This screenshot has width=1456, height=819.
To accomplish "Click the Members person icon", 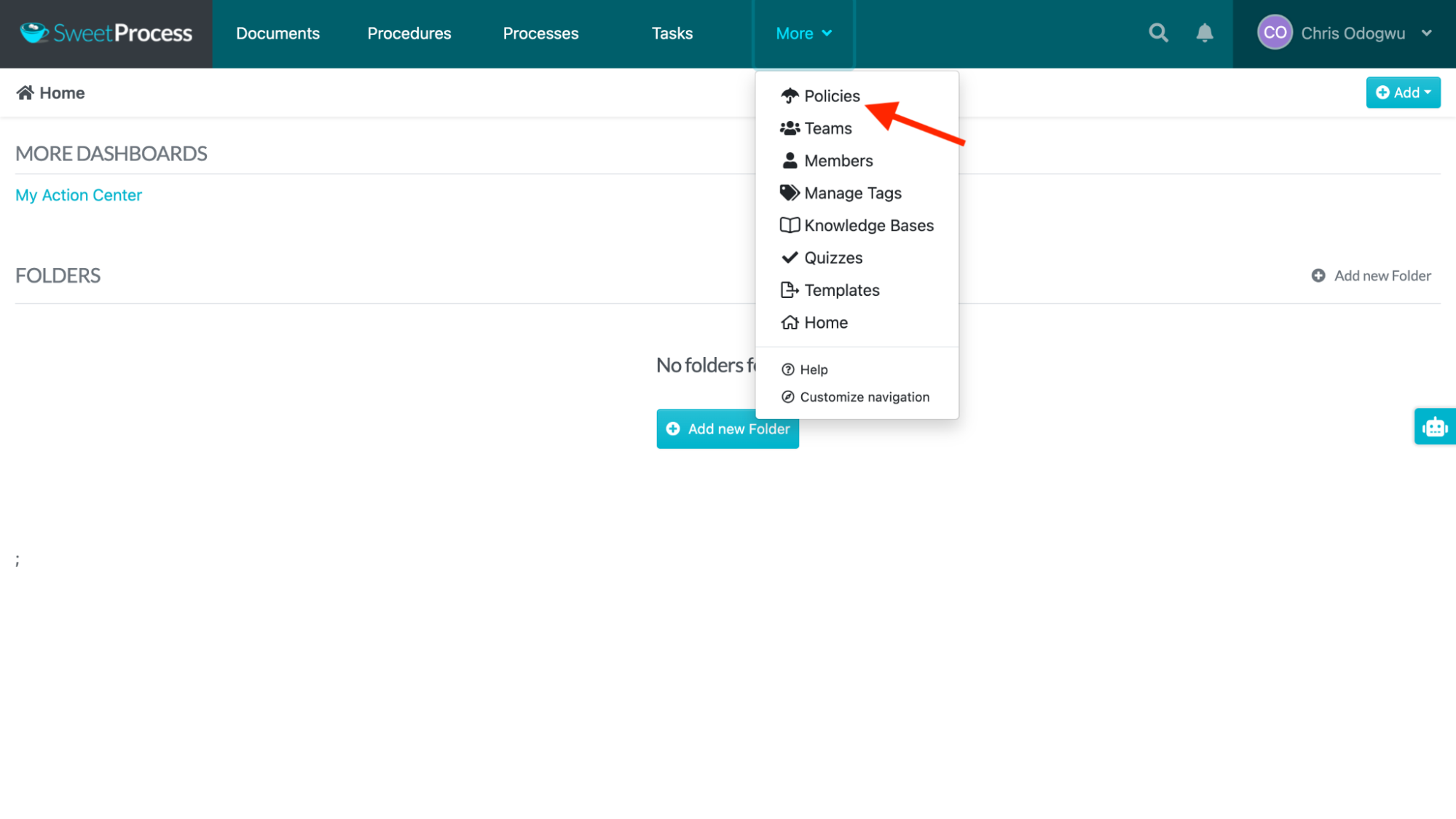I will click(790, 160).
